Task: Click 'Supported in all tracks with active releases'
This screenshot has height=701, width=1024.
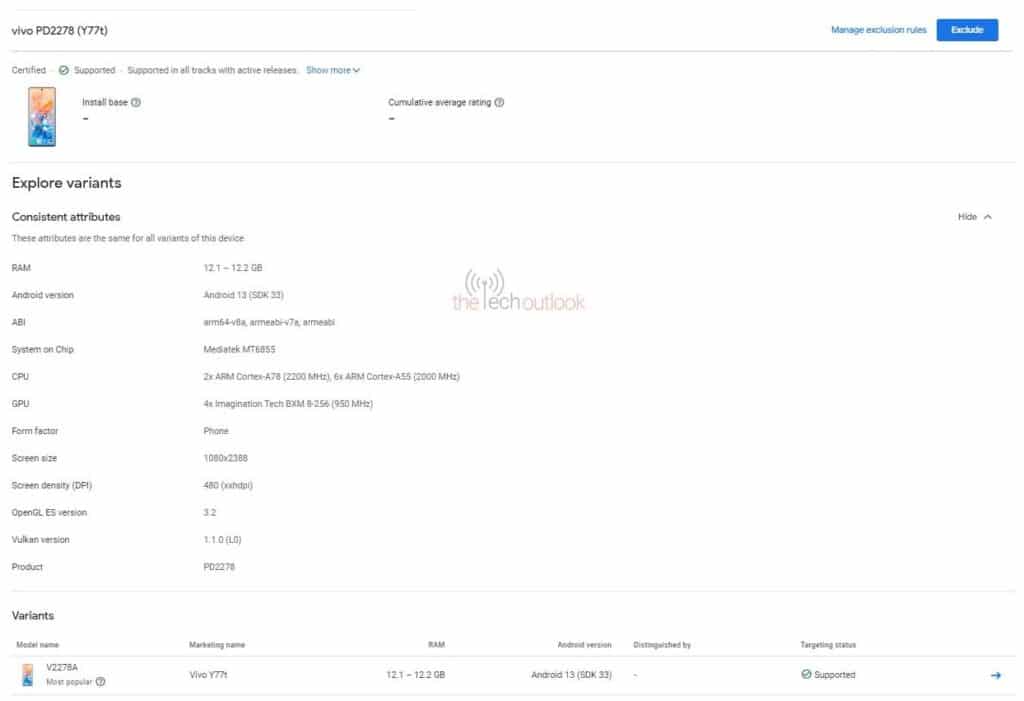Action: [212, 70]
